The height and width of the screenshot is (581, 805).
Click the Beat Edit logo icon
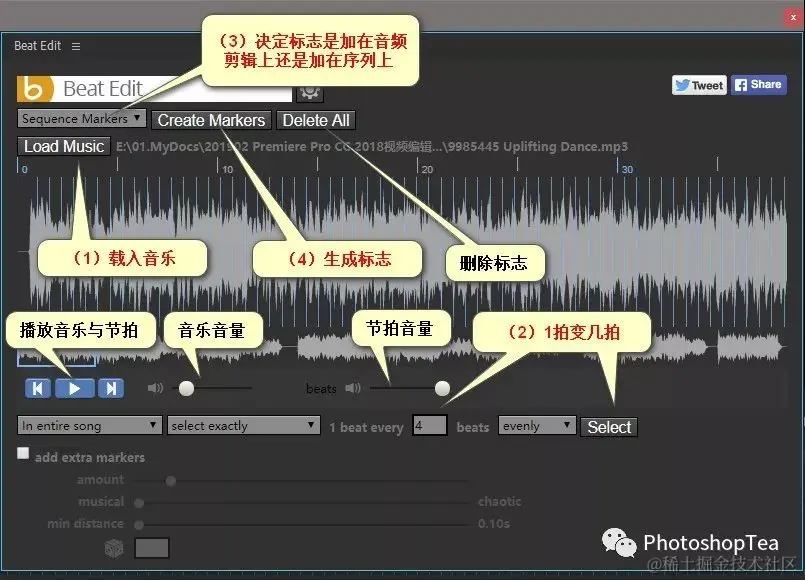click(35, 89)
